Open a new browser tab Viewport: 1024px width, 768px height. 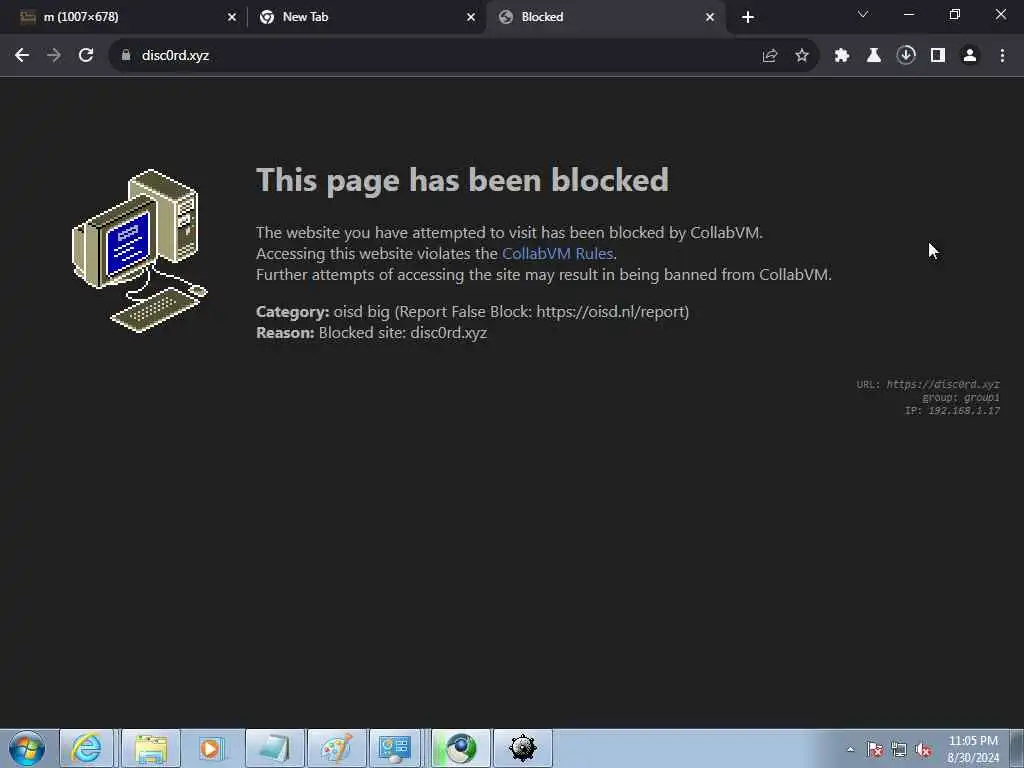tap(748, 17)
